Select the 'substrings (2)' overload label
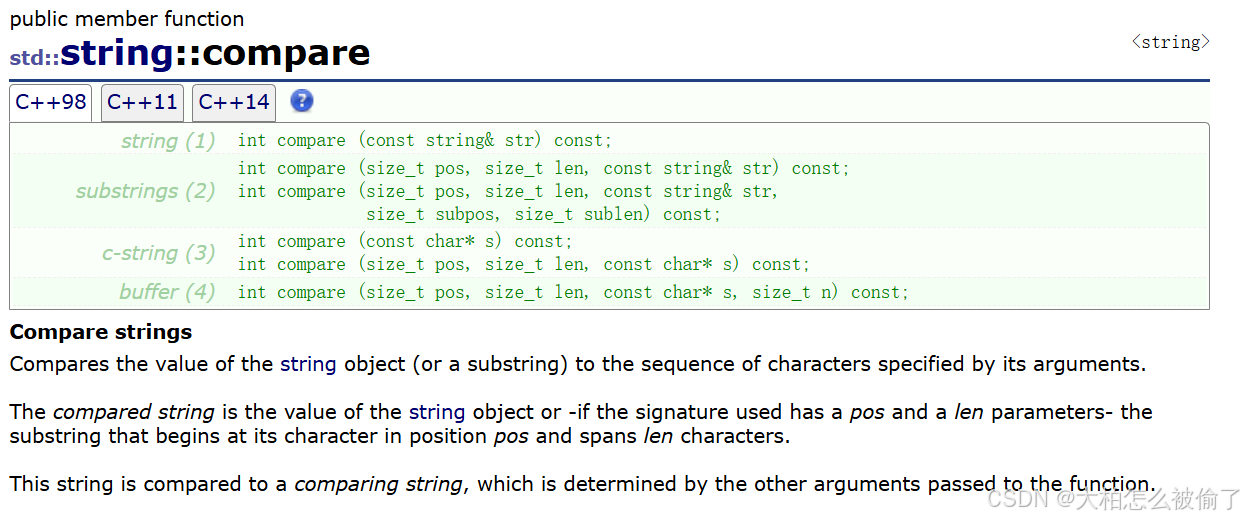The height and width of the screenshot is (518, 1246). click(x=146, y=191)
